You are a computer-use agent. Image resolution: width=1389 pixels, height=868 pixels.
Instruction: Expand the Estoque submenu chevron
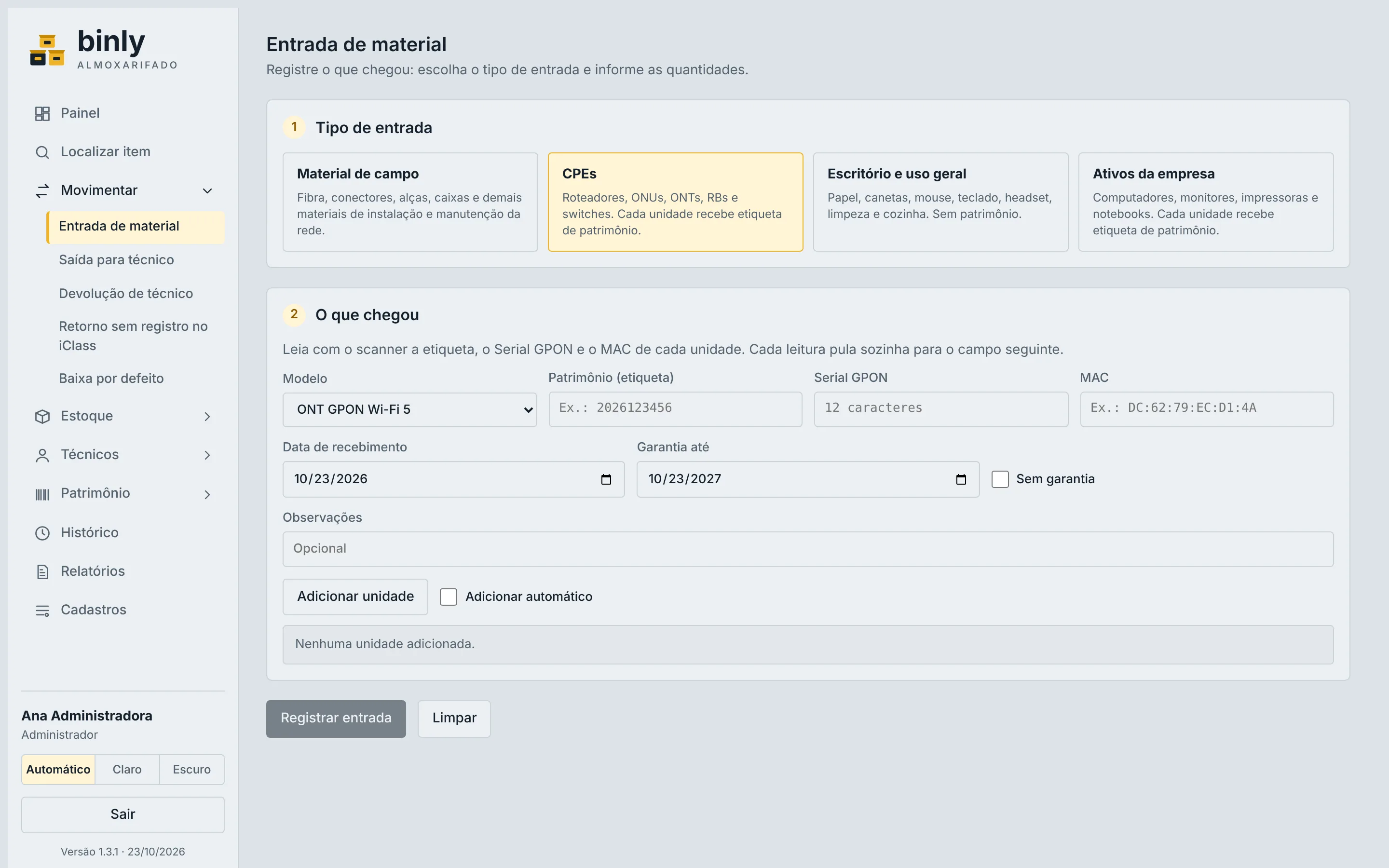207,416
